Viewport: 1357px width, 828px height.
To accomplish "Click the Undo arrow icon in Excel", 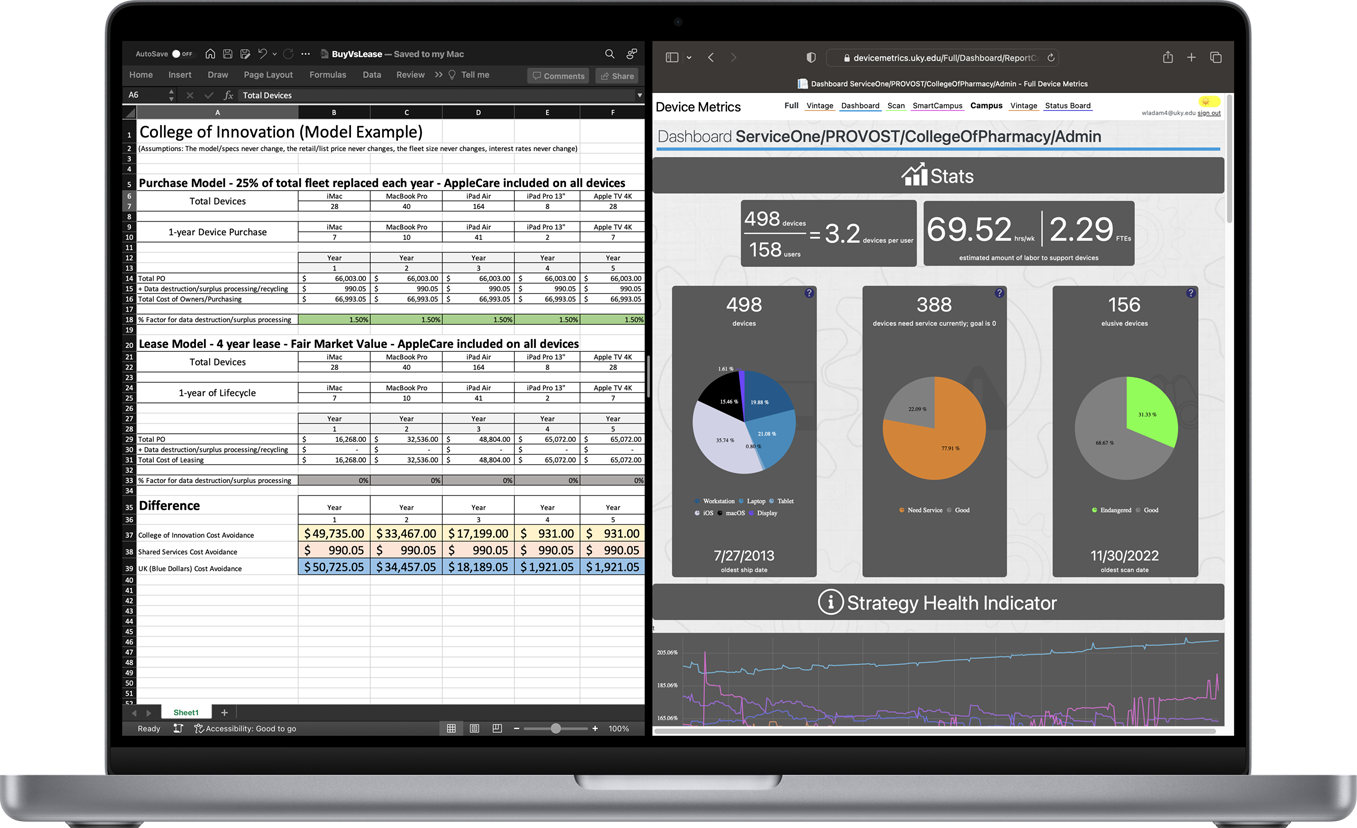I will click(x=262, y=54).
